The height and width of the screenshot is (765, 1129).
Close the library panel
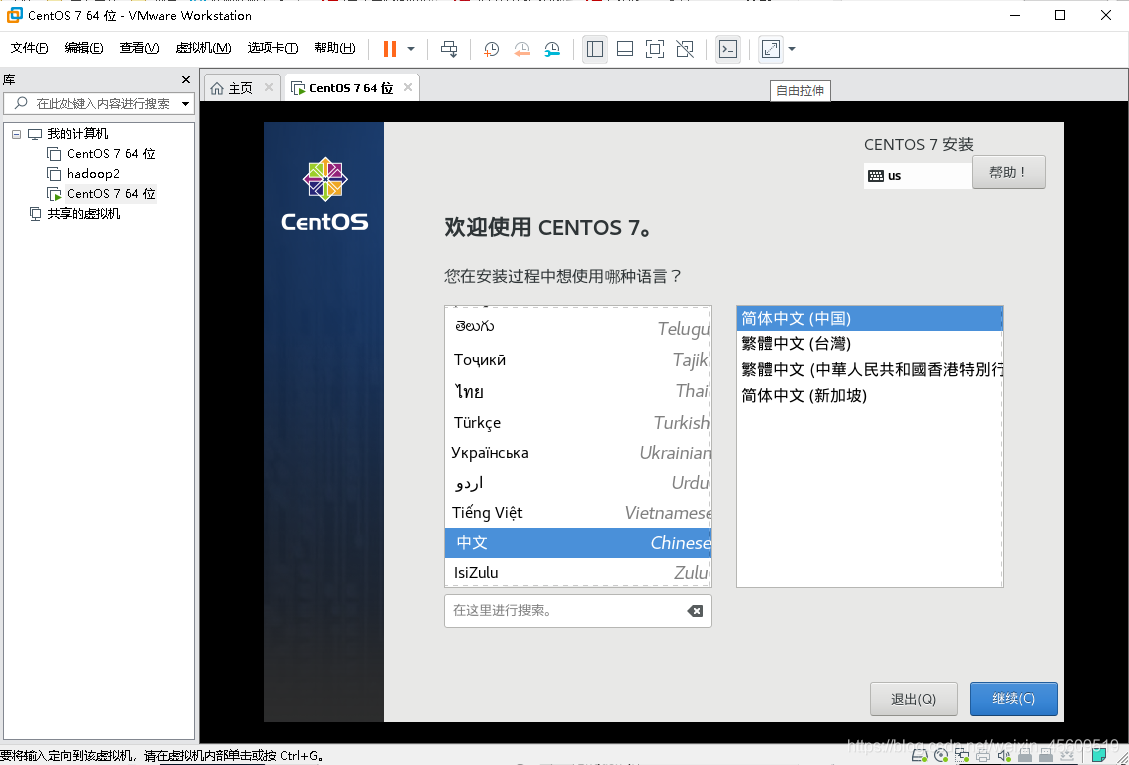click(x=186, y=79)
